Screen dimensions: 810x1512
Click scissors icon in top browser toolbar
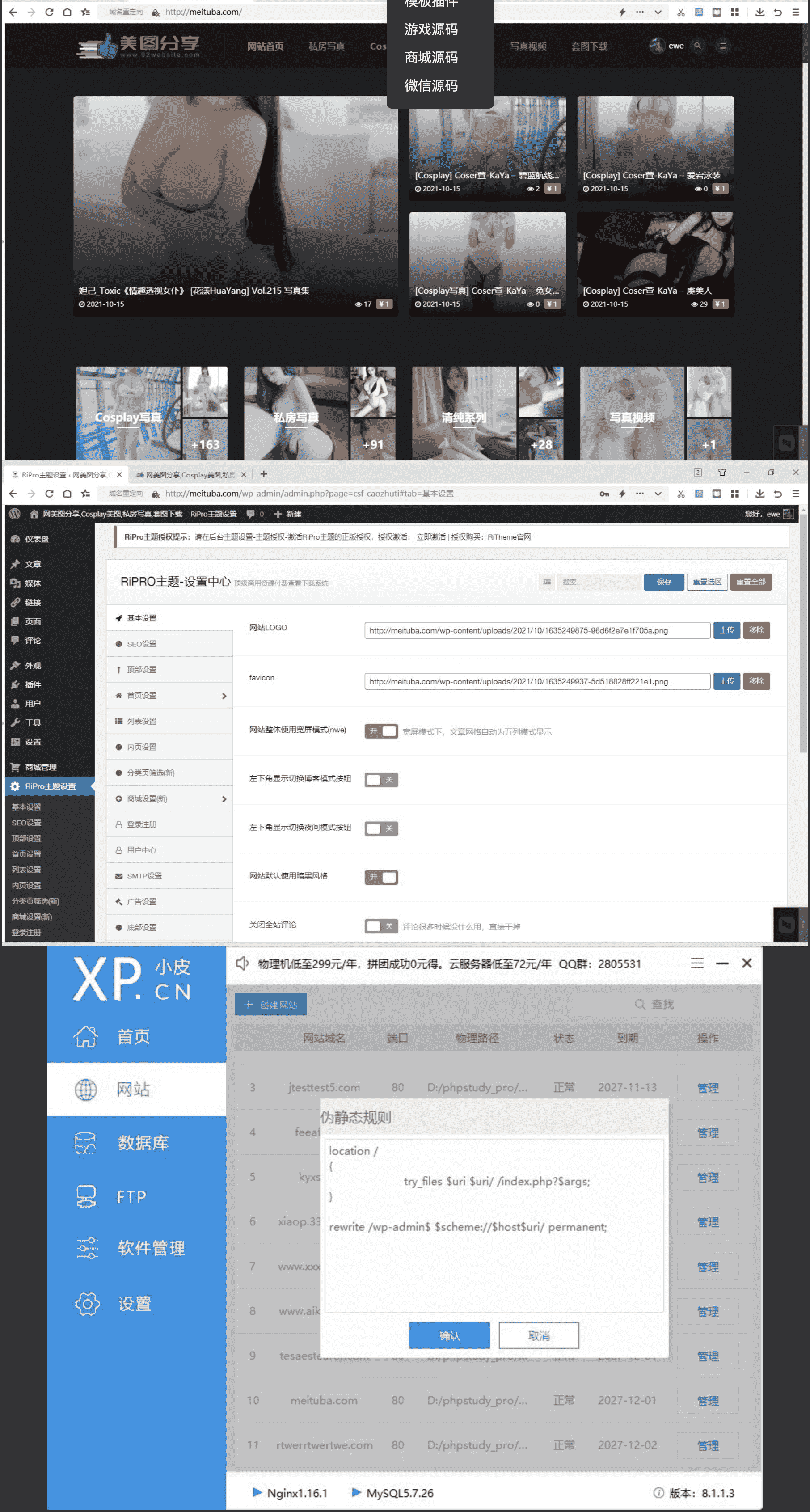click(x=681, y=12)
